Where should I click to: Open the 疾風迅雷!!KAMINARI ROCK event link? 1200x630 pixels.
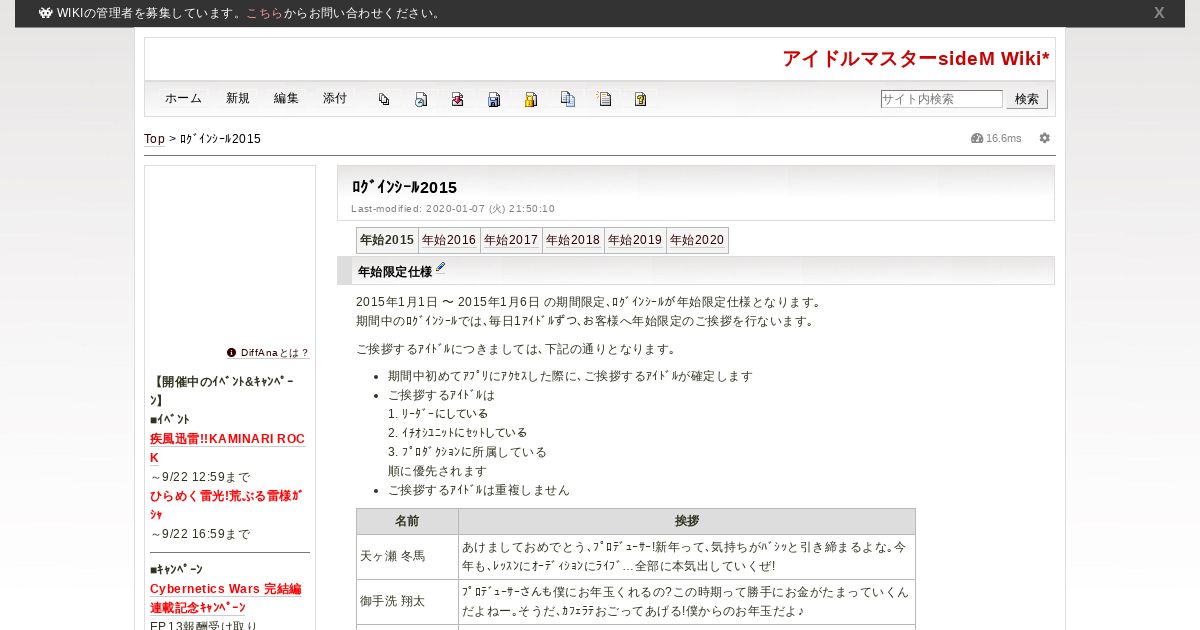(227, 448)
